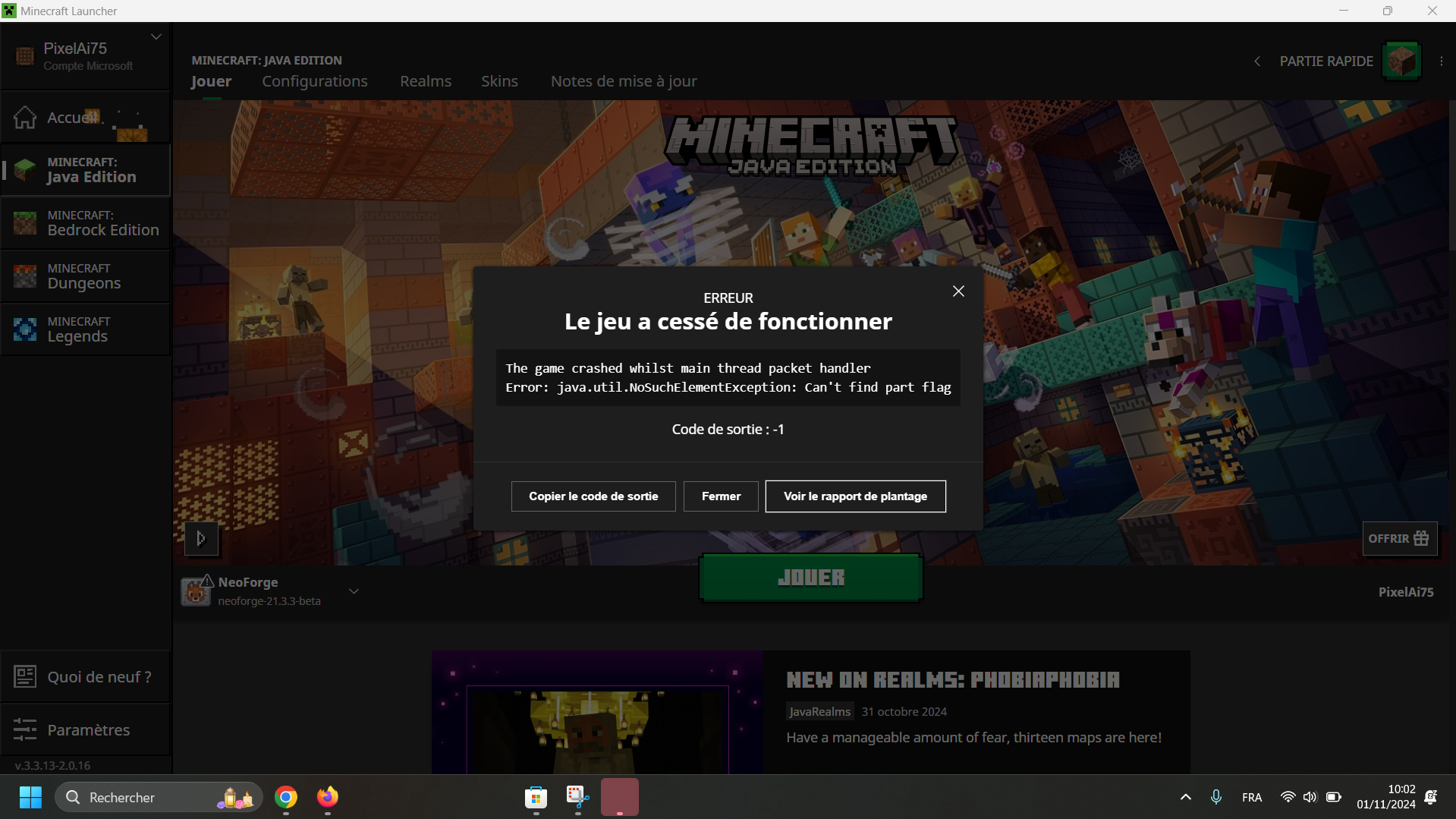
Task: Click the PixelAi75 account avatar
Action: (x=25, y=56)
